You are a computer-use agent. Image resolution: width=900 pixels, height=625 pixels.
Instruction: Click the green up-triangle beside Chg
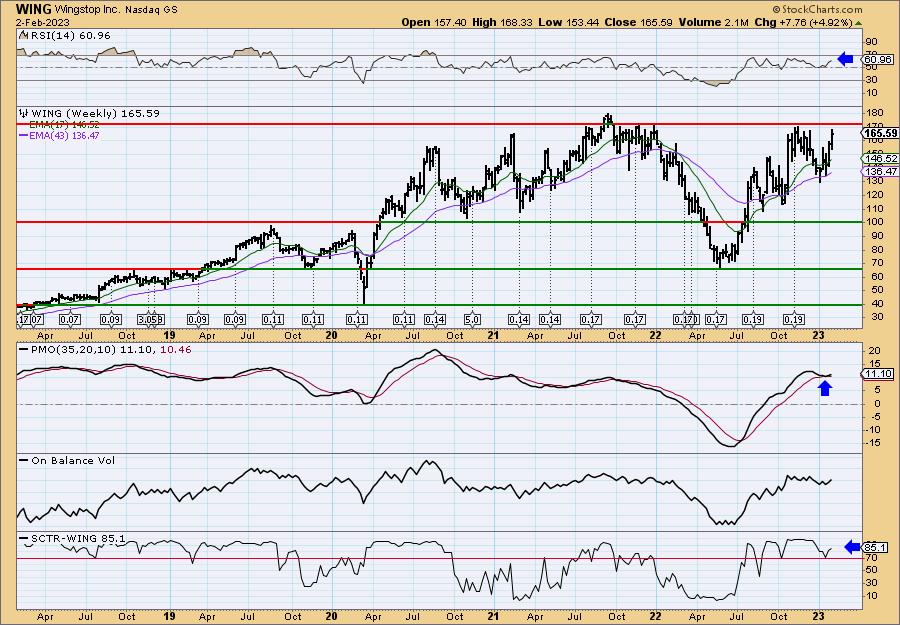coord(858,23)
